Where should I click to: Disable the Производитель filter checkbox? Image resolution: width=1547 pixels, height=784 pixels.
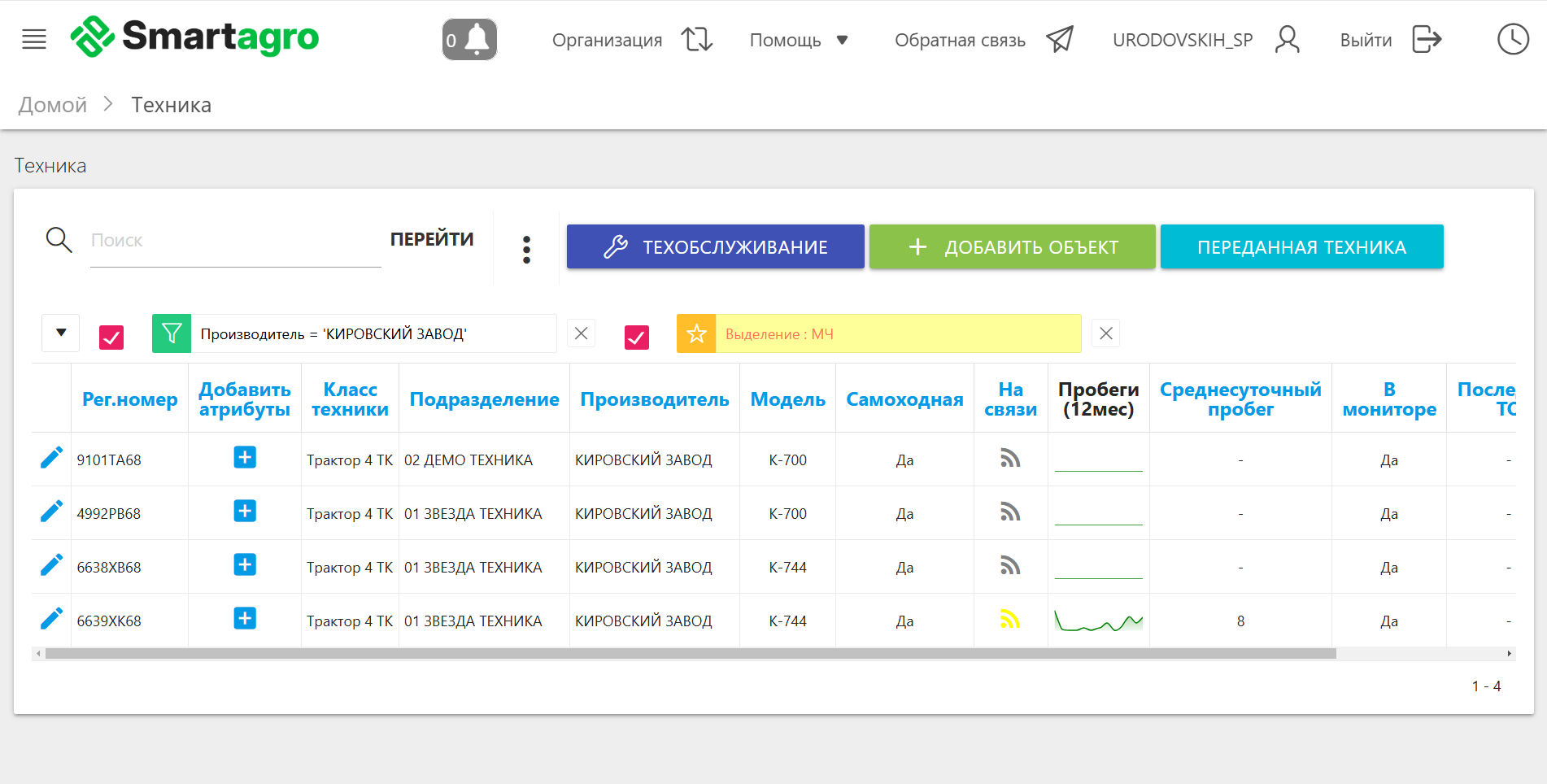[111, 337]
